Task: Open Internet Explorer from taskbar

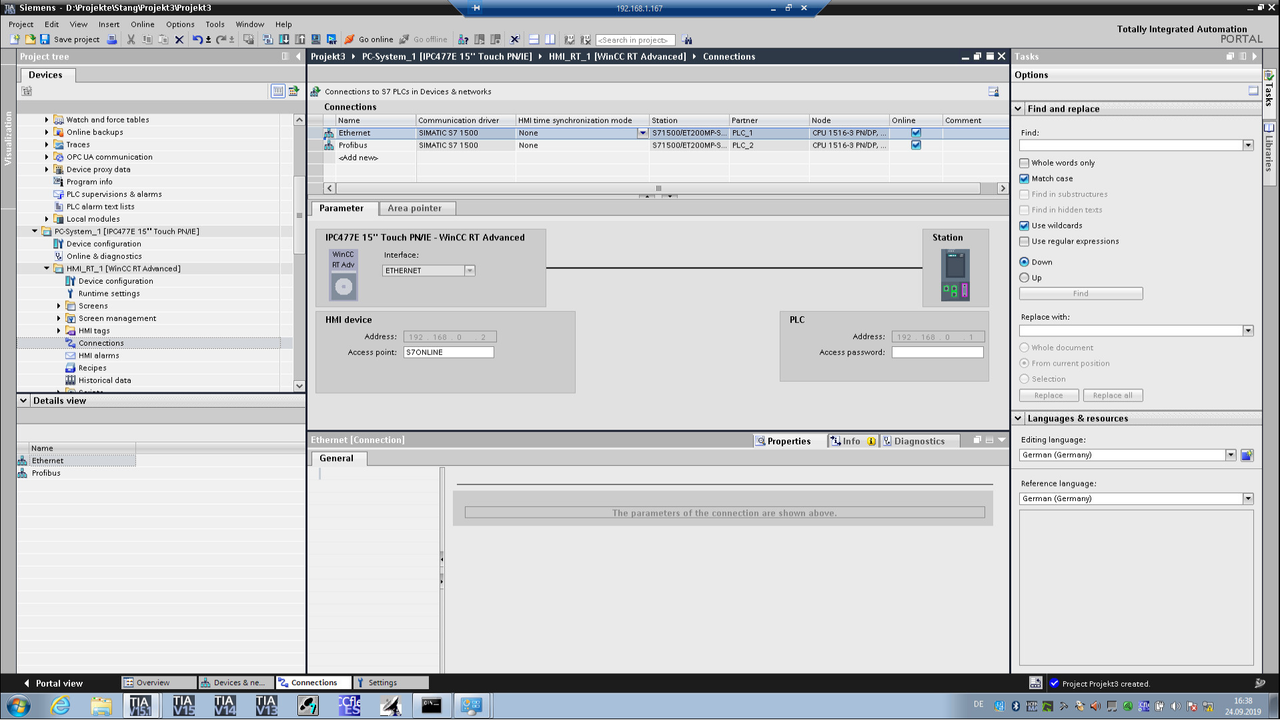Action: (x=61, y=706)
